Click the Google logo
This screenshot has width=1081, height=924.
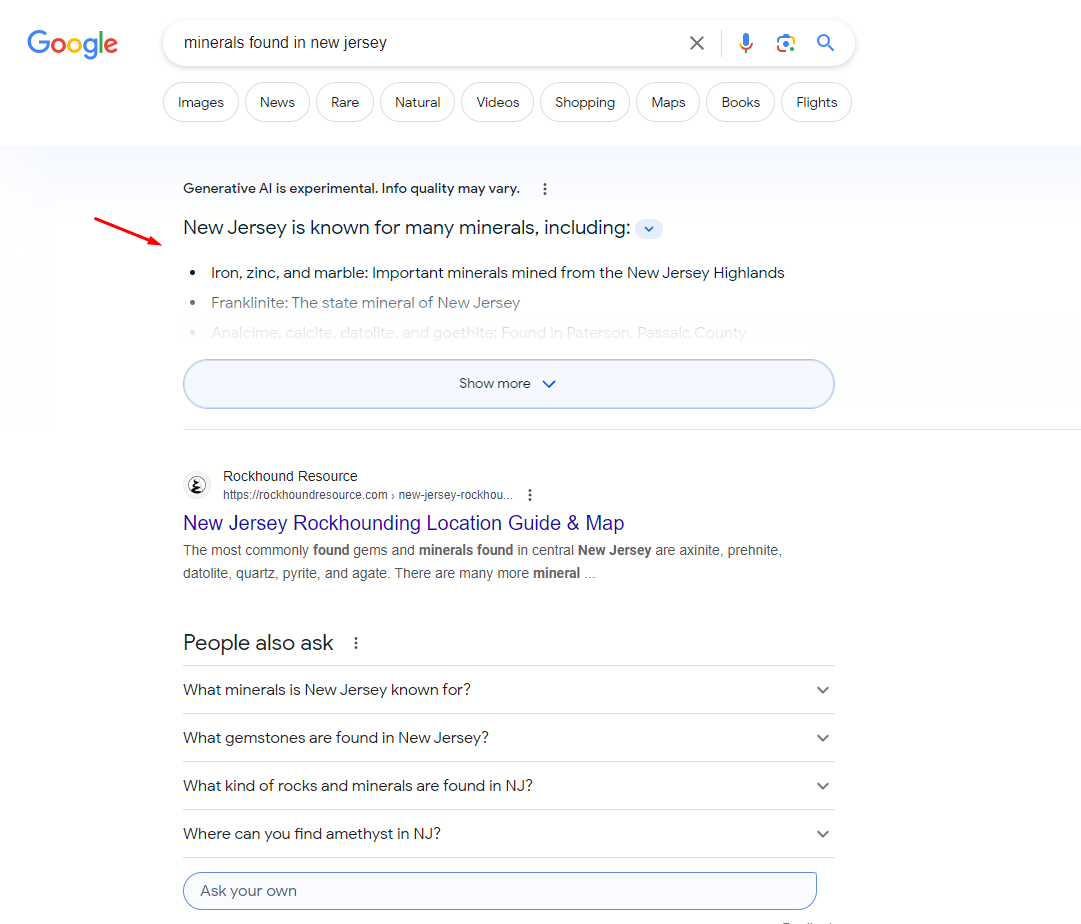click(x=72, y=44)
